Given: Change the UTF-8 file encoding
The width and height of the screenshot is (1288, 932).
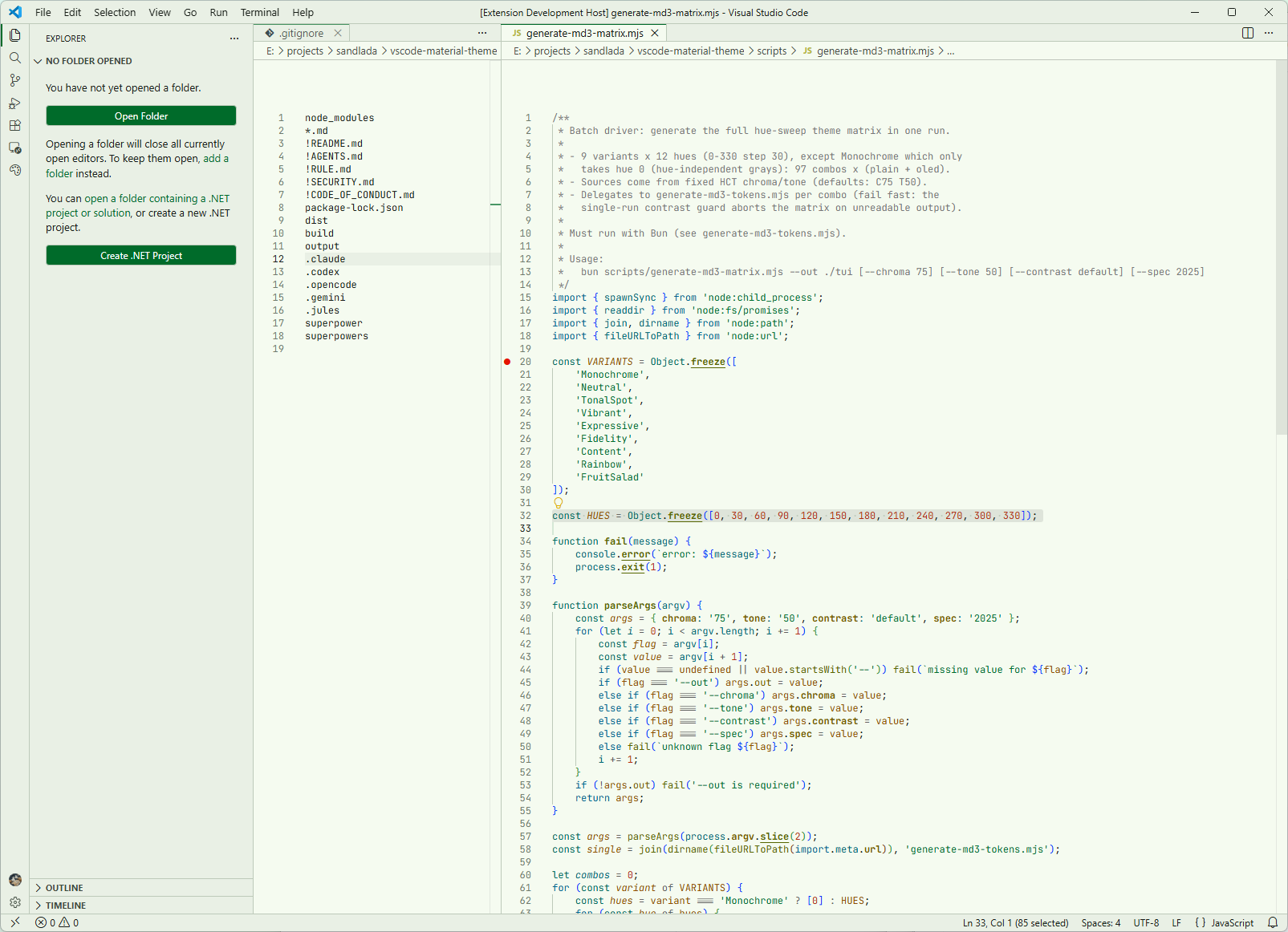Looking at the screenshot, I should coord(1146,922).
